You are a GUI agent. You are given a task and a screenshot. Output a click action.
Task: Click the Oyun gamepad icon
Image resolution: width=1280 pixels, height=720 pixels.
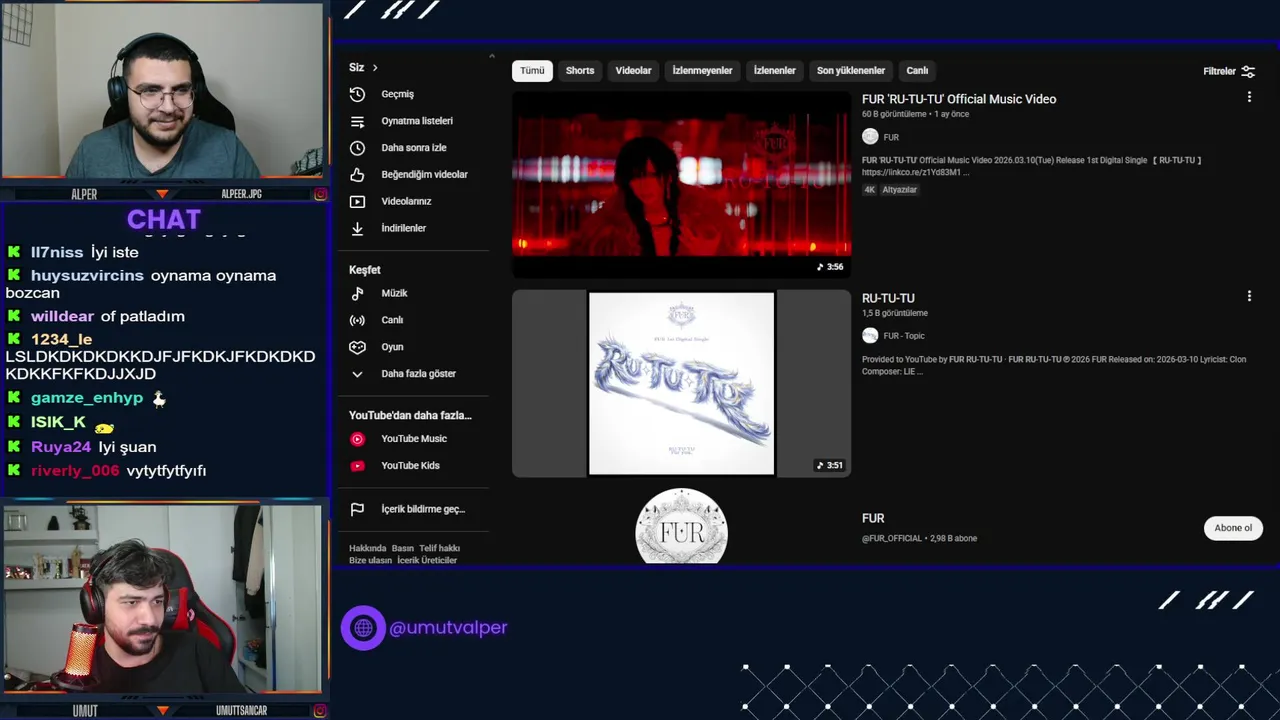pos(357,347)
